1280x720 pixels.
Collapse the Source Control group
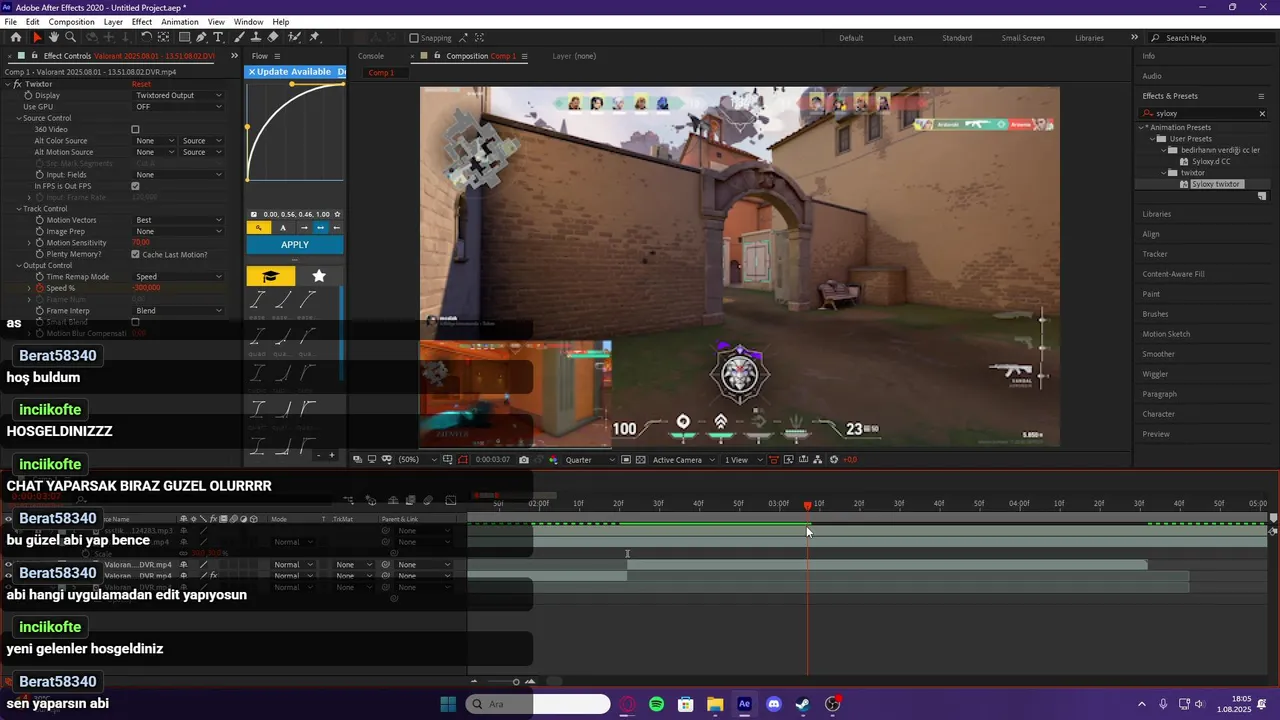[19, 118]
